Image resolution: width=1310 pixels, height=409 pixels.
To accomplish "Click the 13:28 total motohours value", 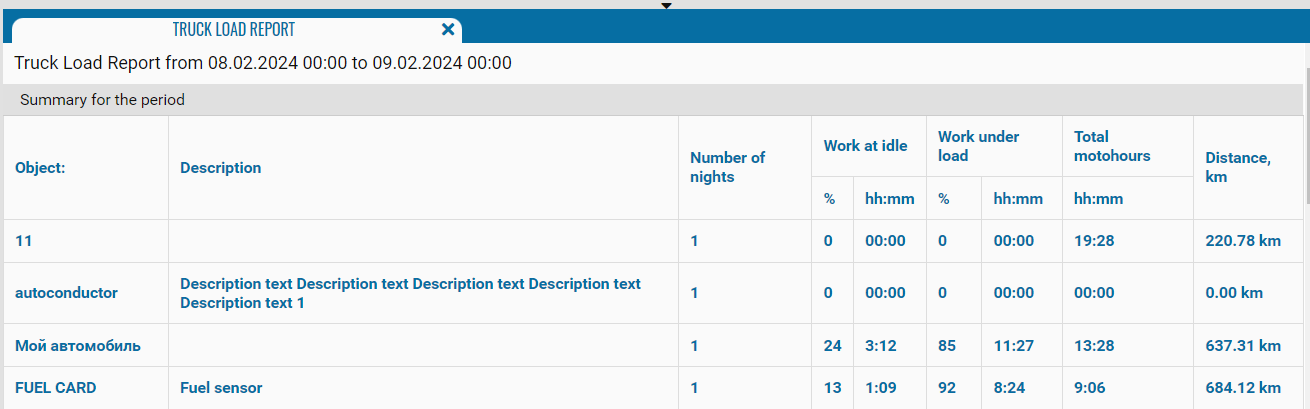I will click(x=1093, y=346).
